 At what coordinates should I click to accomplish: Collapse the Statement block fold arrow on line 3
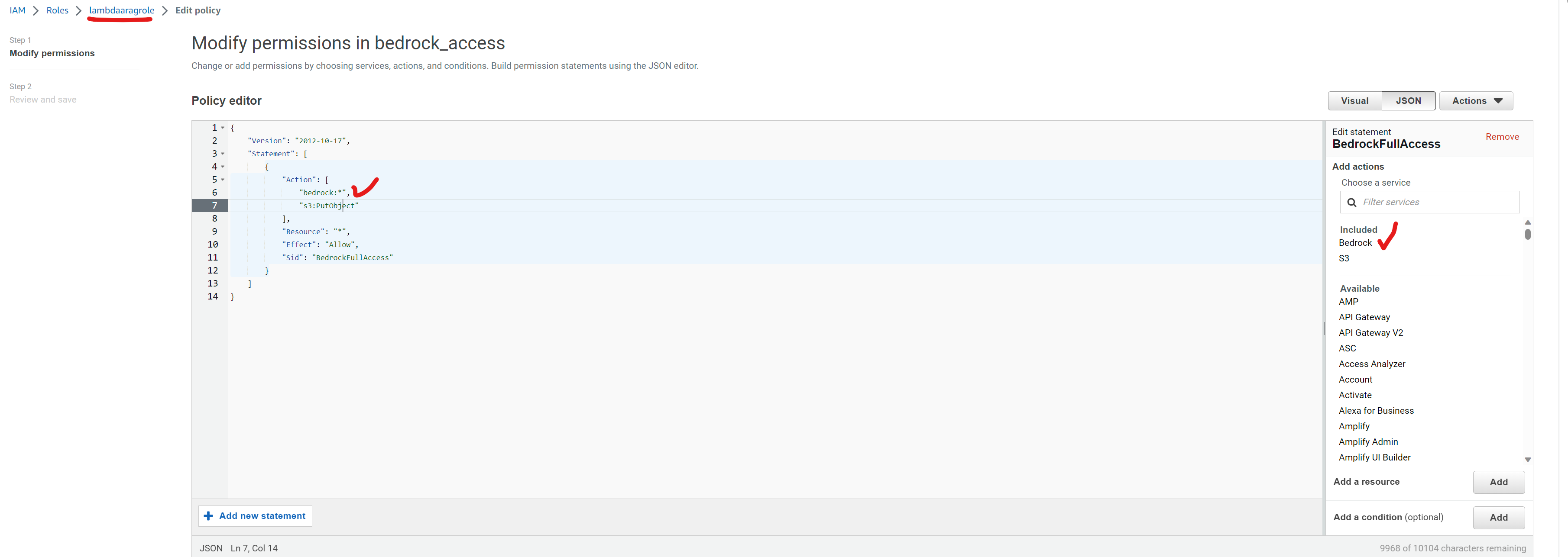pos(222,154)
